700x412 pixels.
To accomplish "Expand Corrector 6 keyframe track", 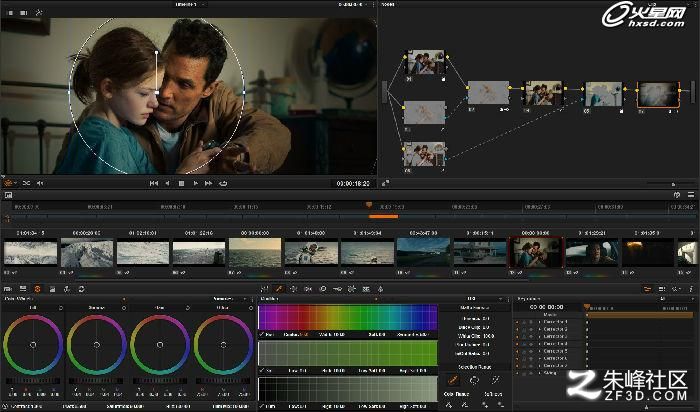I will [539, 358].
